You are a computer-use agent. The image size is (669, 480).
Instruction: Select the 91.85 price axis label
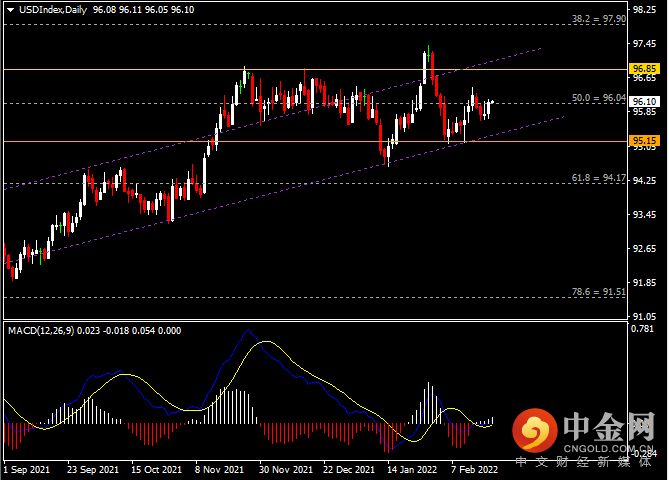[644, 282]
